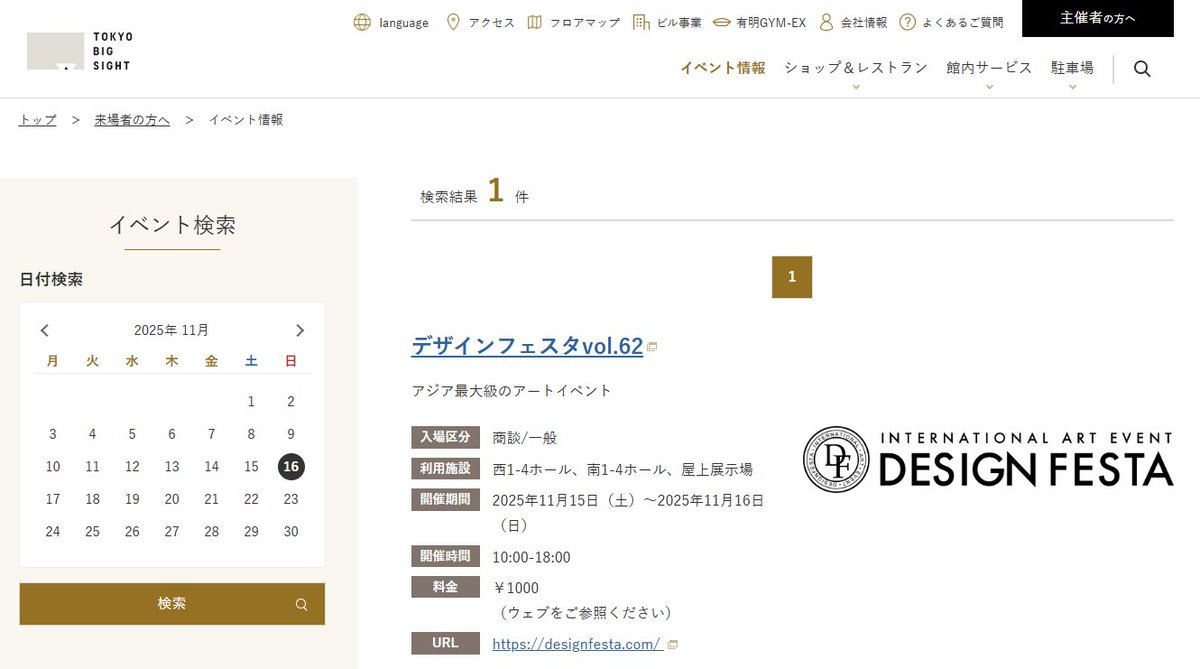
Task: Click 2025年 11月 calendar header
Action: tap(172, 330)
